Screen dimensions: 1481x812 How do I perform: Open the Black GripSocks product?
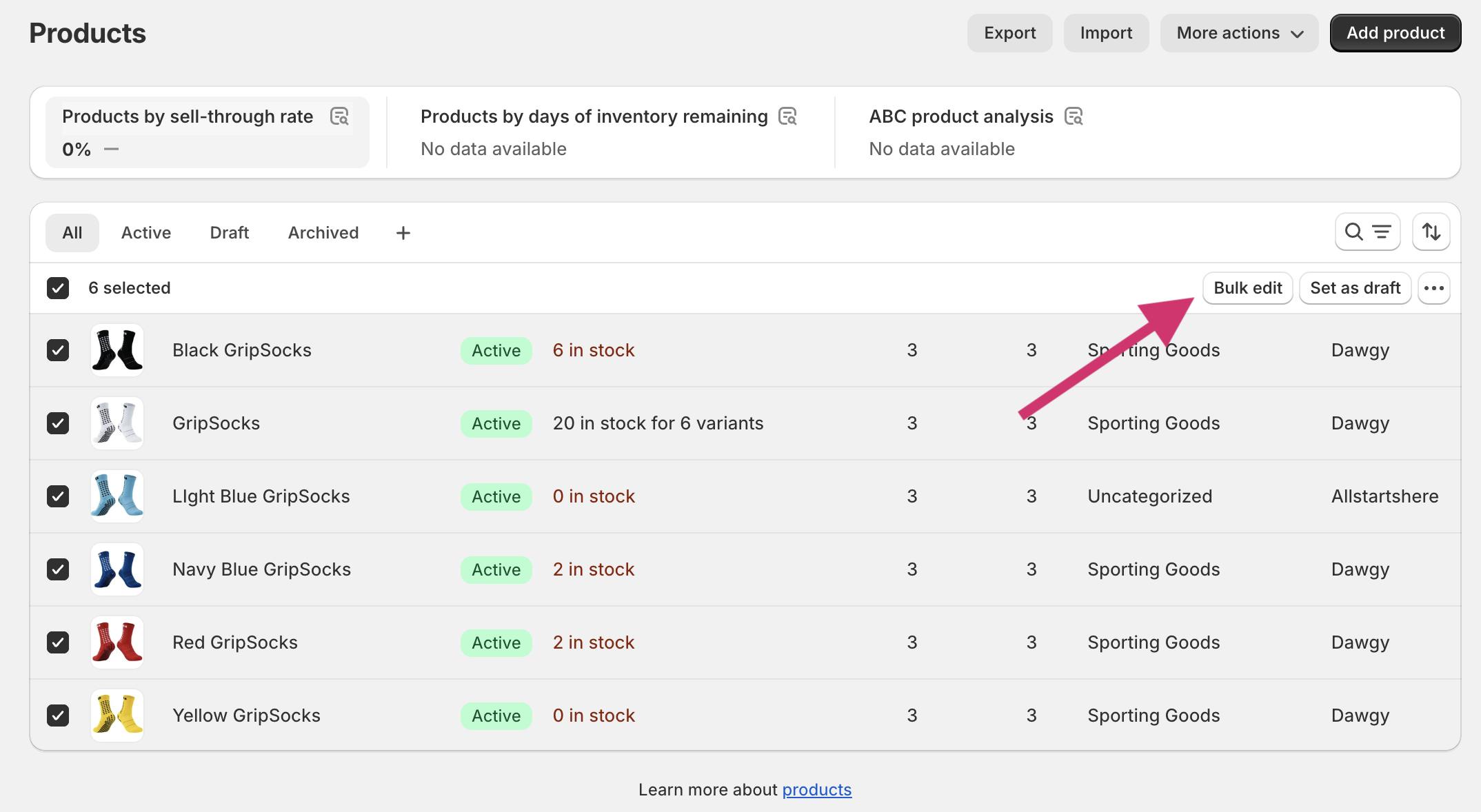point(242,350)
